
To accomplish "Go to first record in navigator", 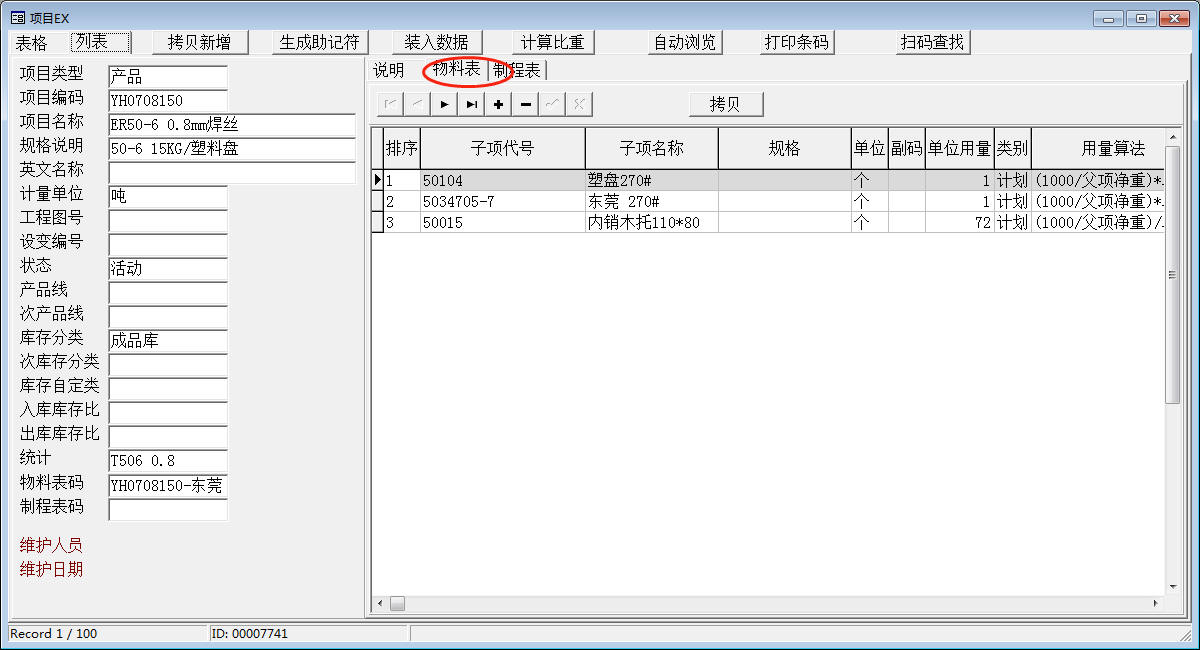I will 390,104.
